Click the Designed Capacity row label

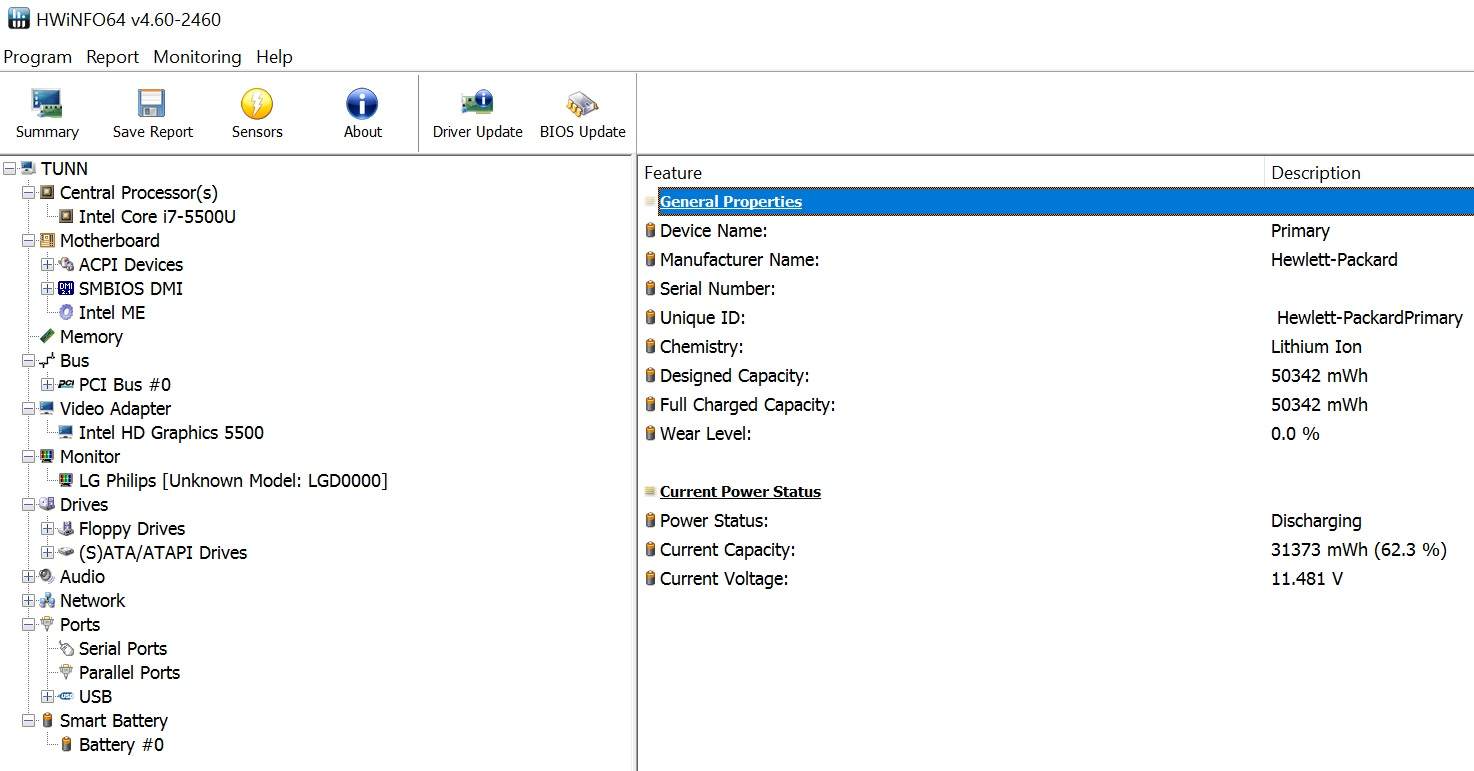coord(734,376)
